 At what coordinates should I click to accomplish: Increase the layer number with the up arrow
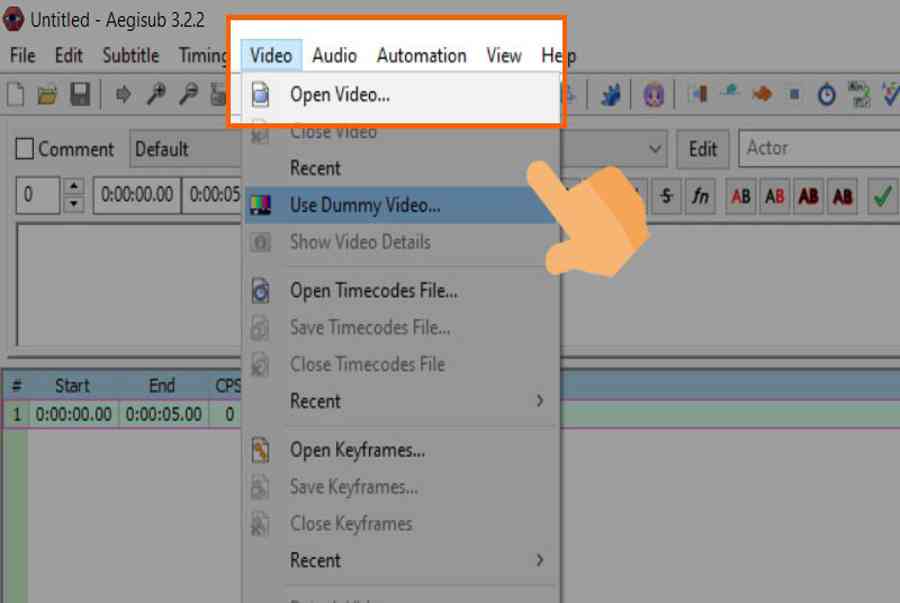pos(73,186)
